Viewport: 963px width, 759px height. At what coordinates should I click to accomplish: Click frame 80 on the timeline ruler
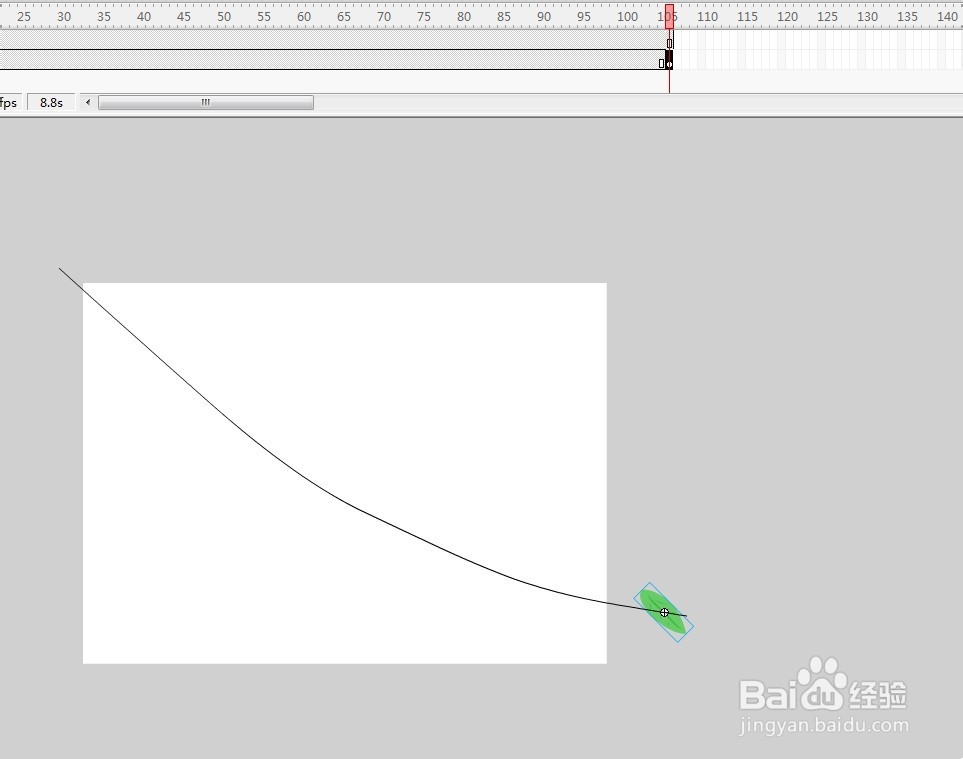pos(464,17)
